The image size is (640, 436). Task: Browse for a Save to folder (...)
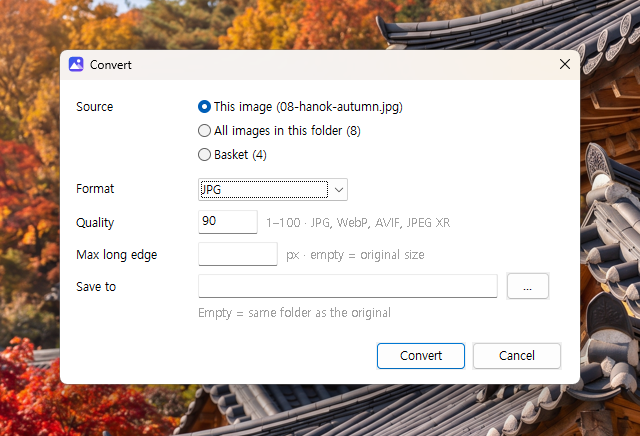528,286
